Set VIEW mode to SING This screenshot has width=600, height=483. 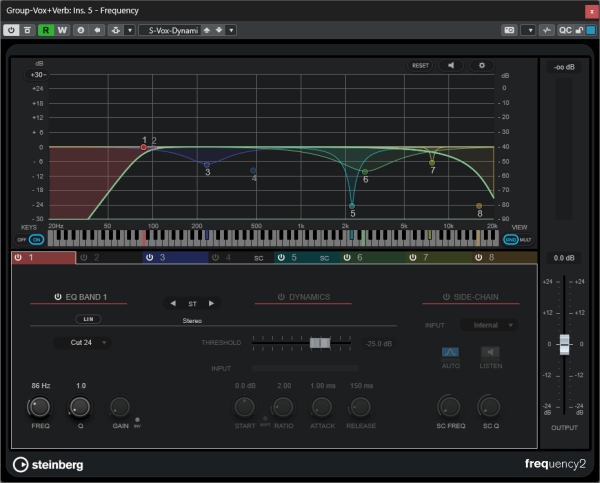[x=511, y=240]
